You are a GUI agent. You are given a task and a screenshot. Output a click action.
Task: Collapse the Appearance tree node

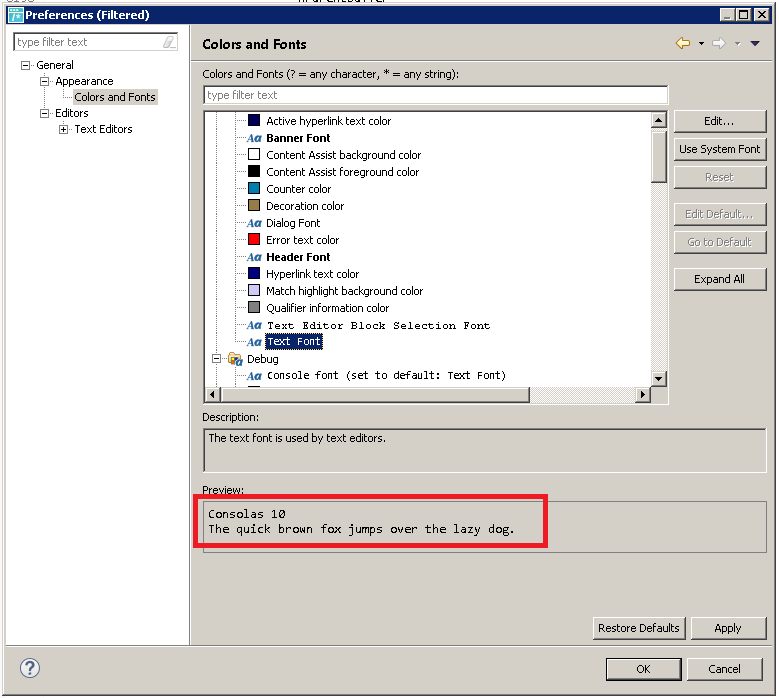(x=44, y=81)
